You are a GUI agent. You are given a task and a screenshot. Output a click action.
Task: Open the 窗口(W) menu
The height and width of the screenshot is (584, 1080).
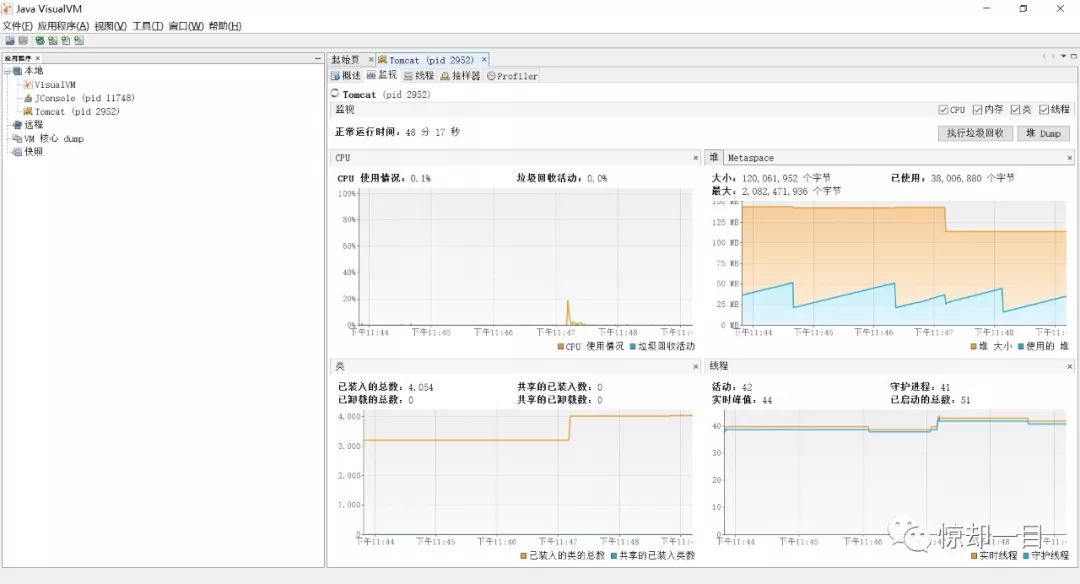click(186, 26)
